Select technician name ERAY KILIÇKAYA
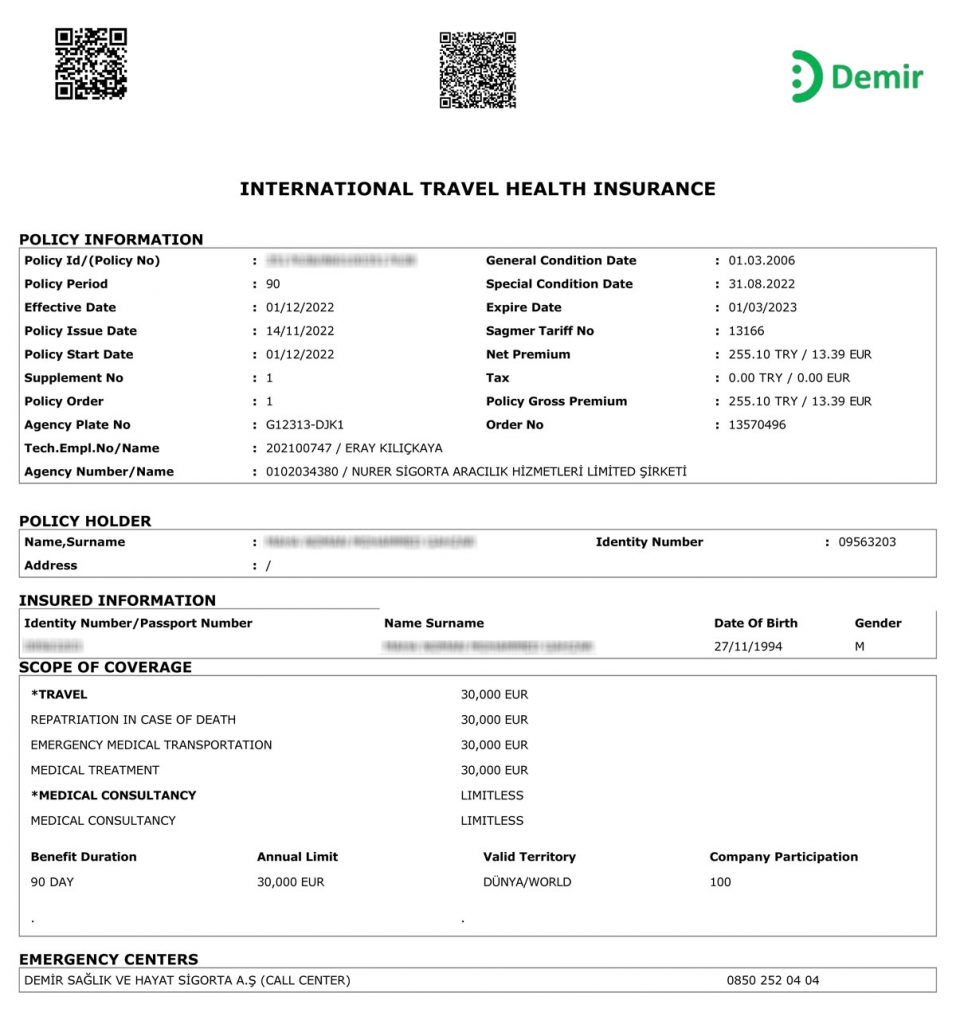956x1024 pixels. click(394, 449)
